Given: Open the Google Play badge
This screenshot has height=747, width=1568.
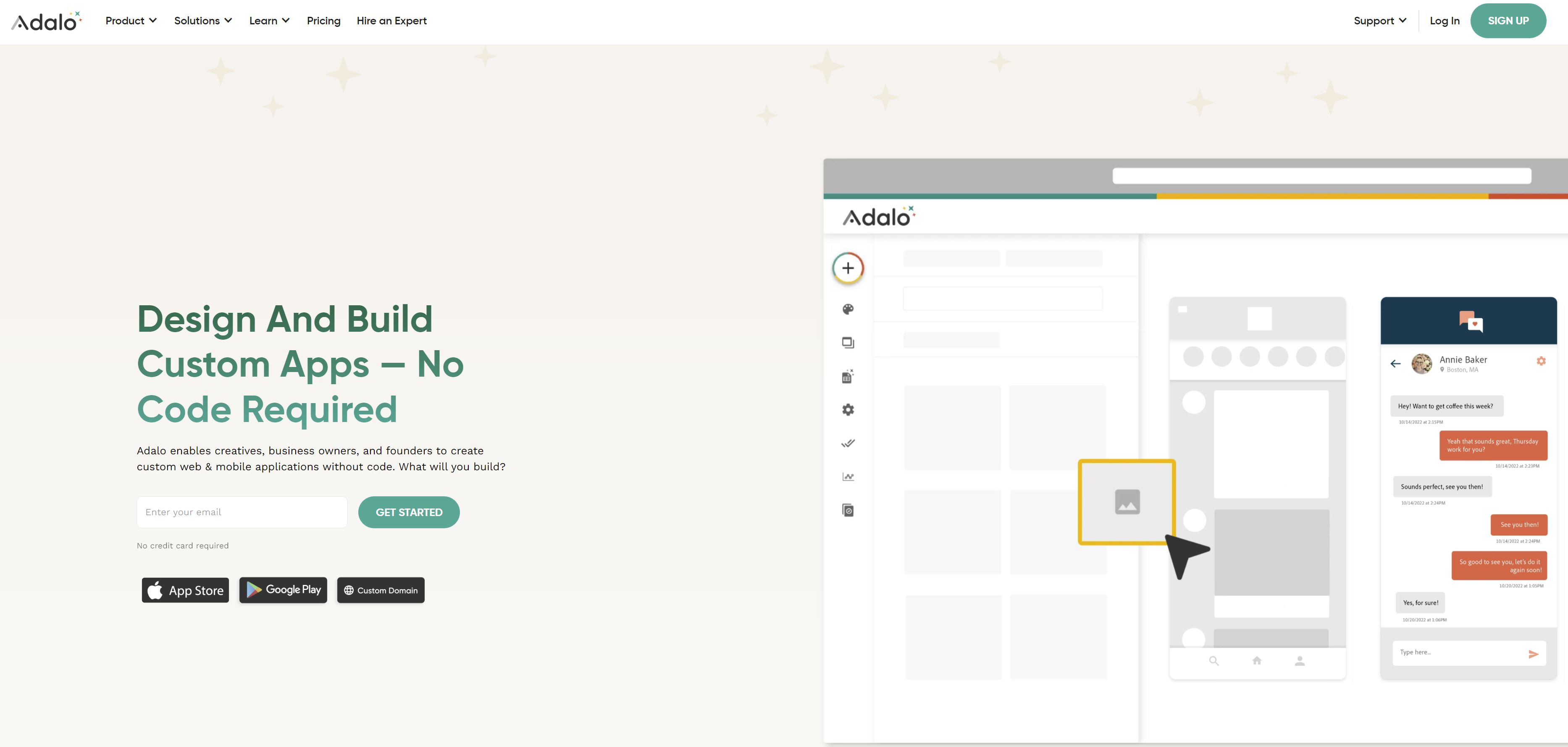Looking at the screenshot, I should (283, 590).
